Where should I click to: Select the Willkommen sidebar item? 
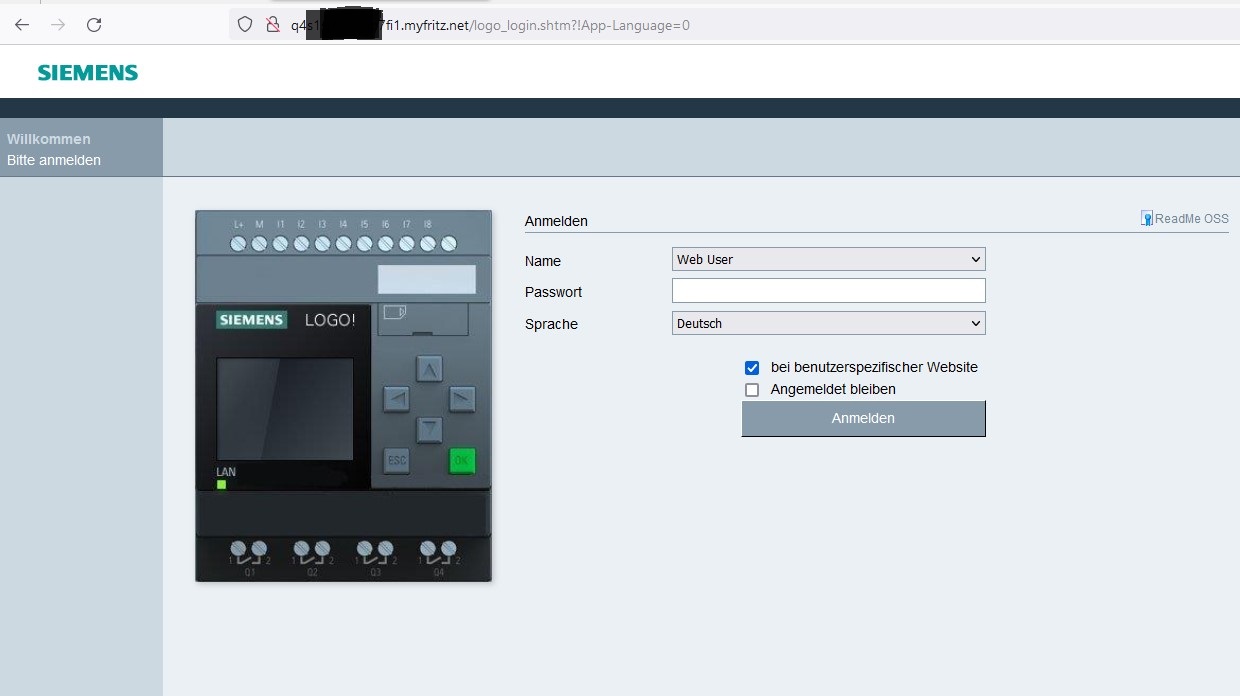(49, 139)
